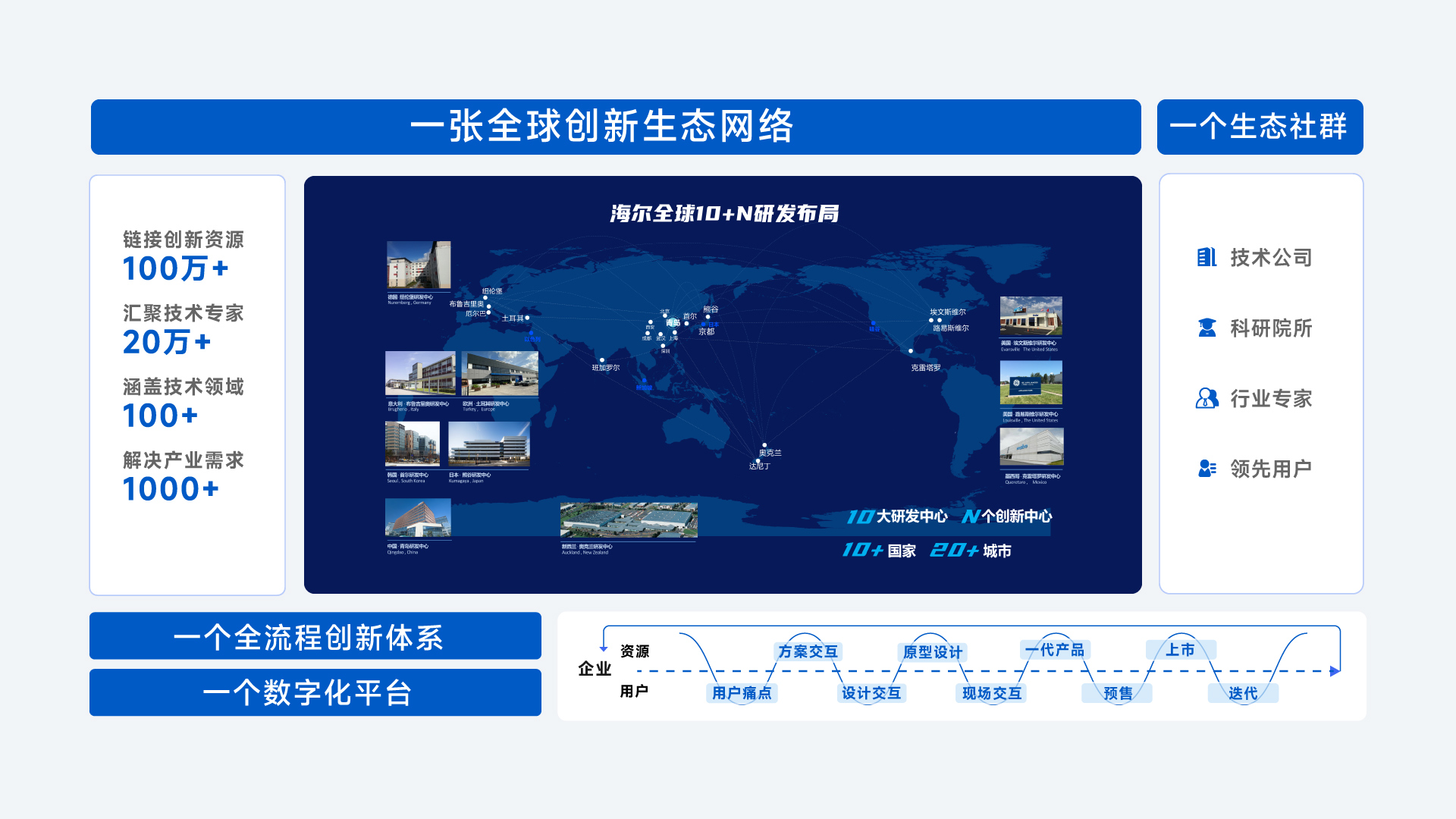Click the 20万+ figure
1456x819 pixels.
pyautogui.click(x=166, y=342)
